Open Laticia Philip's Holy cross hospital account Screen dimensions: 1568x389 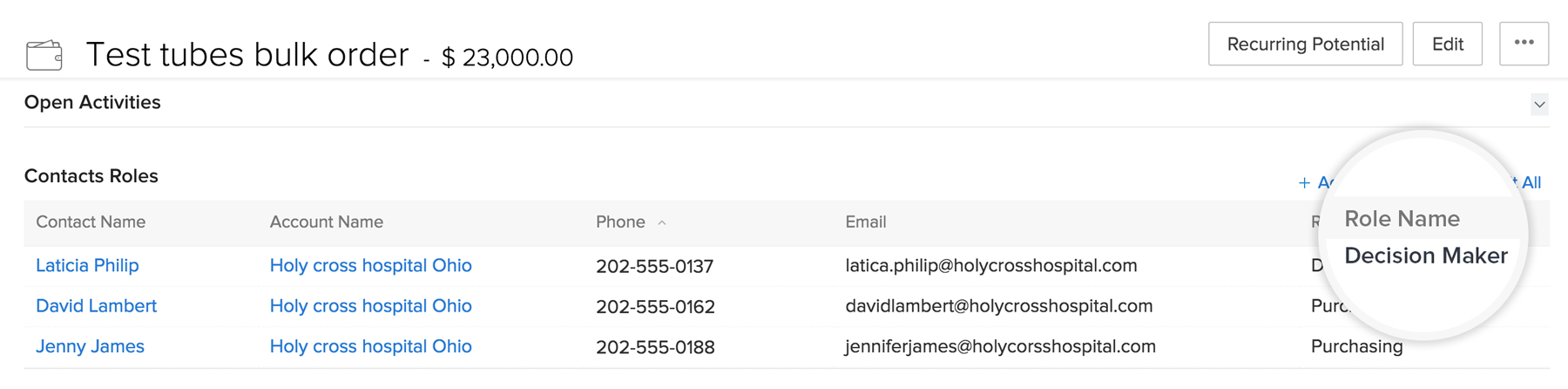(x=370, y=265)
